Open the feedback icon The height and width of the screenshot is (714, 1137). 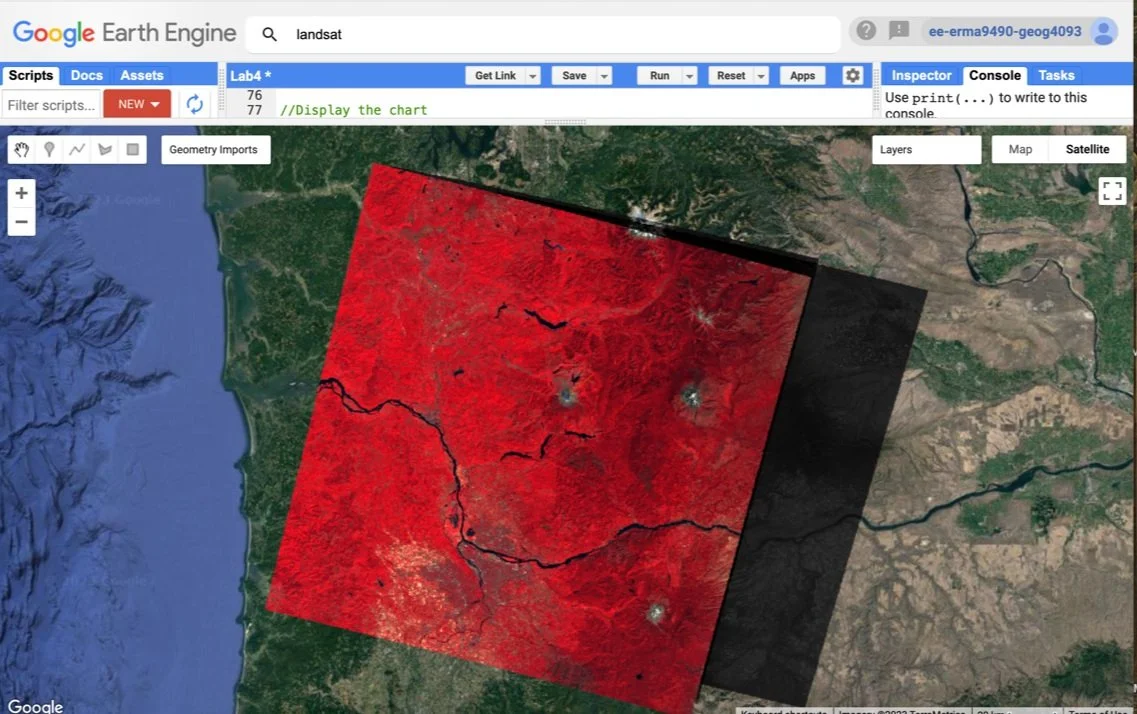[899, 30]
